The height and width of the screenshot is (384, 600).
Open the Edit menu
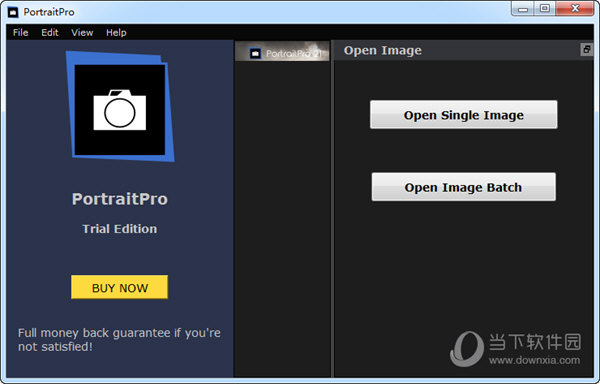click(x=50, y=33)
